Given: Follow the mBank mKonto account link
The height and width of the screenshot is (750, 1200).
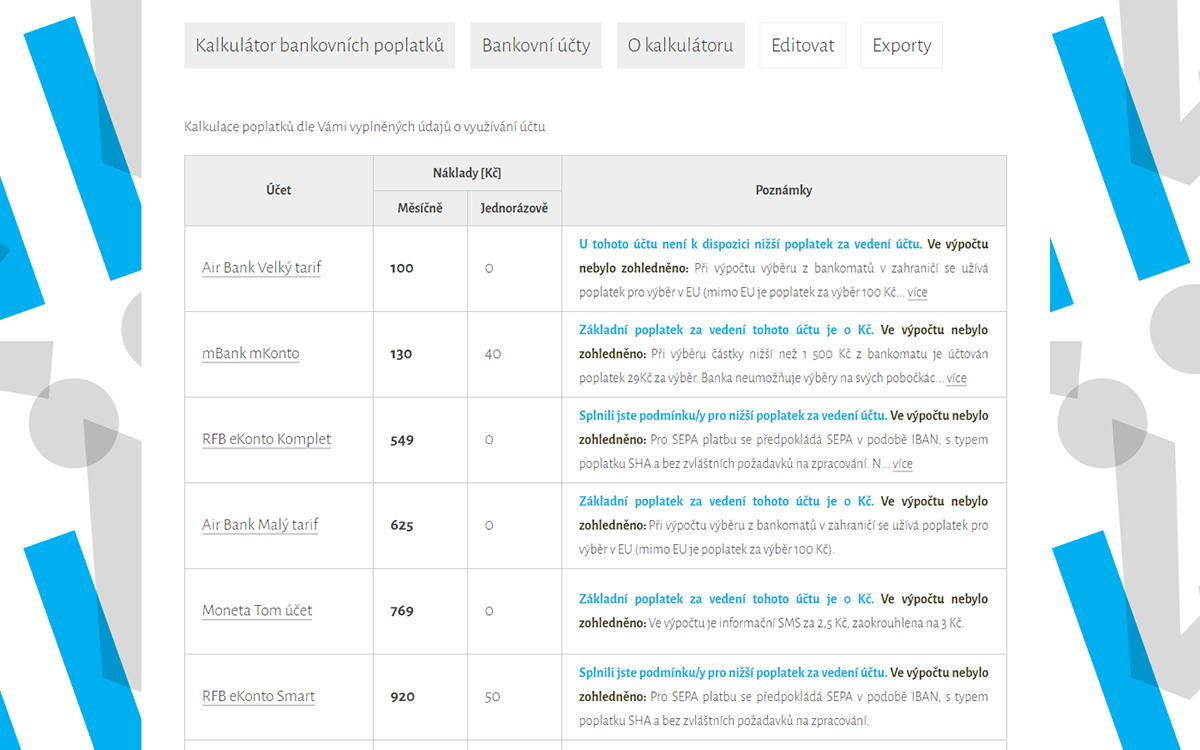Looking at the screenshot, I should [251, 354].
